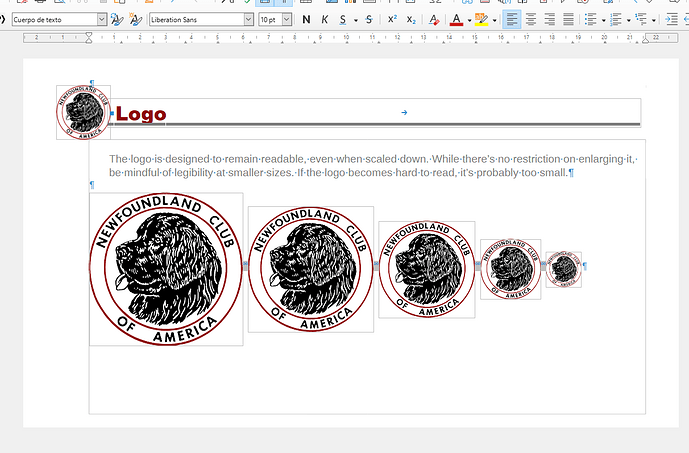Center align the paragraph
The height and width of the screenshot is (453, 689).
[531, 19]
